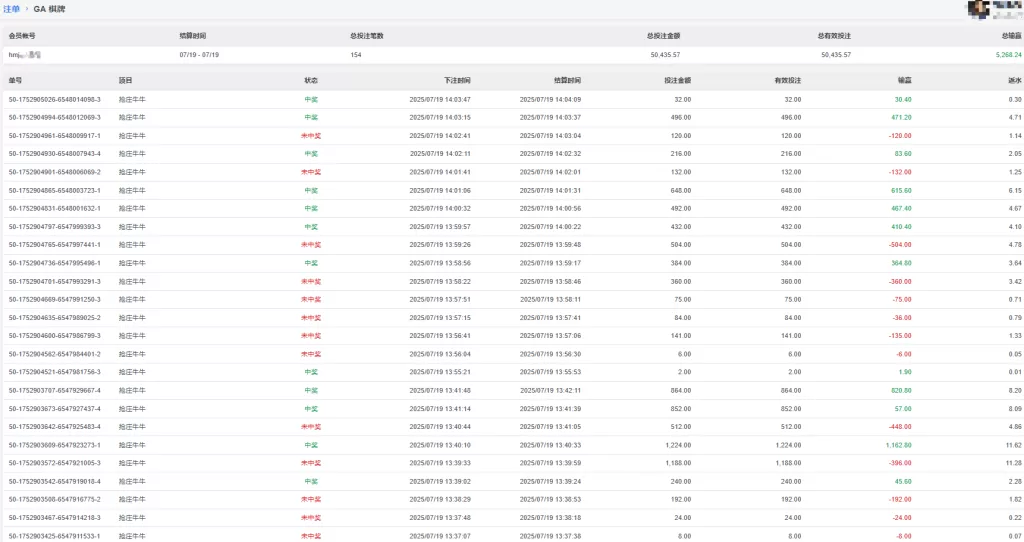Click the 状态 column header
1024x542 pixels.
point(311,80)
